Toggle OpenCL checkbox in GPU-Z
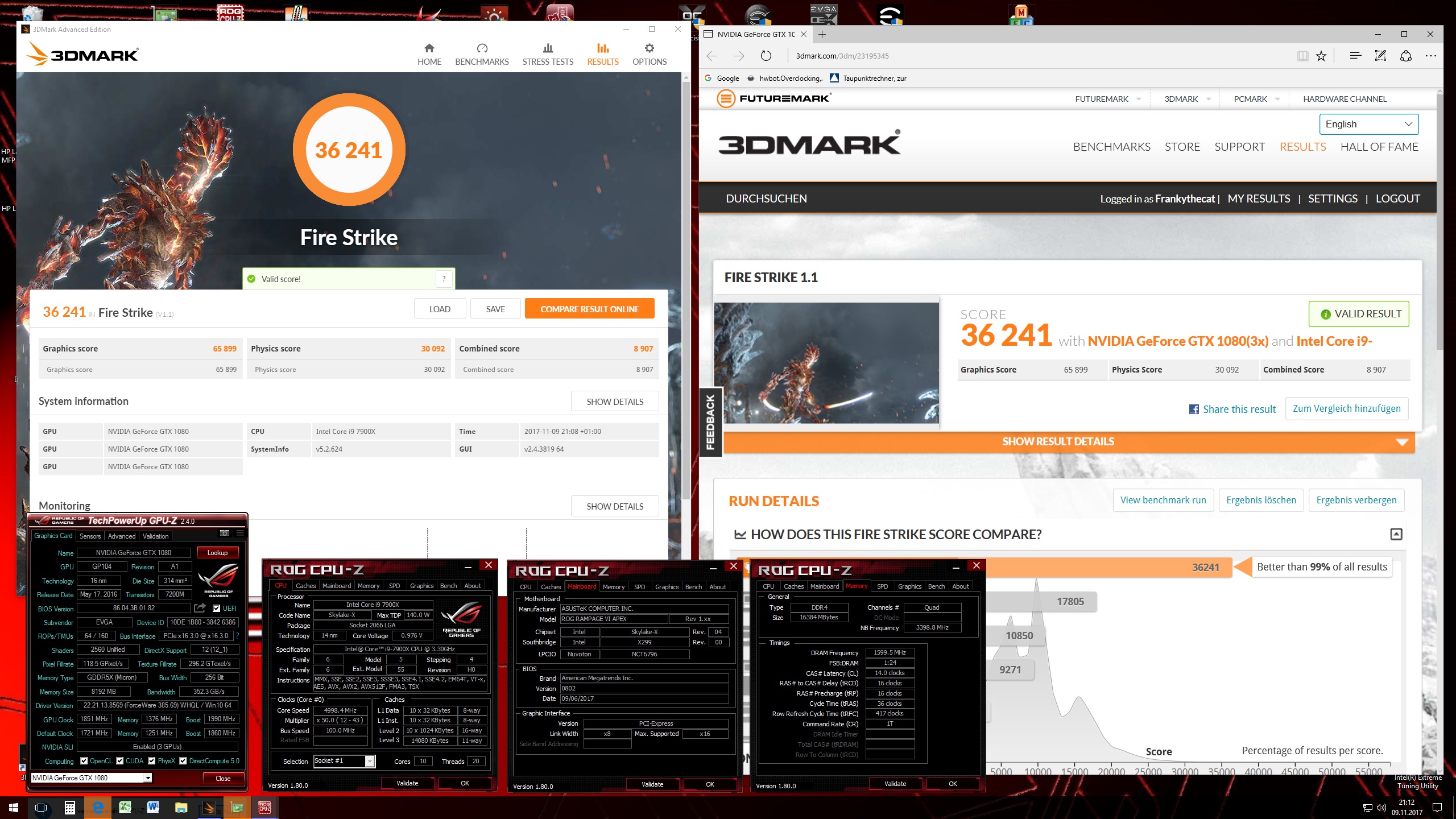The image size is (1456, 819). tap(84, 761)
